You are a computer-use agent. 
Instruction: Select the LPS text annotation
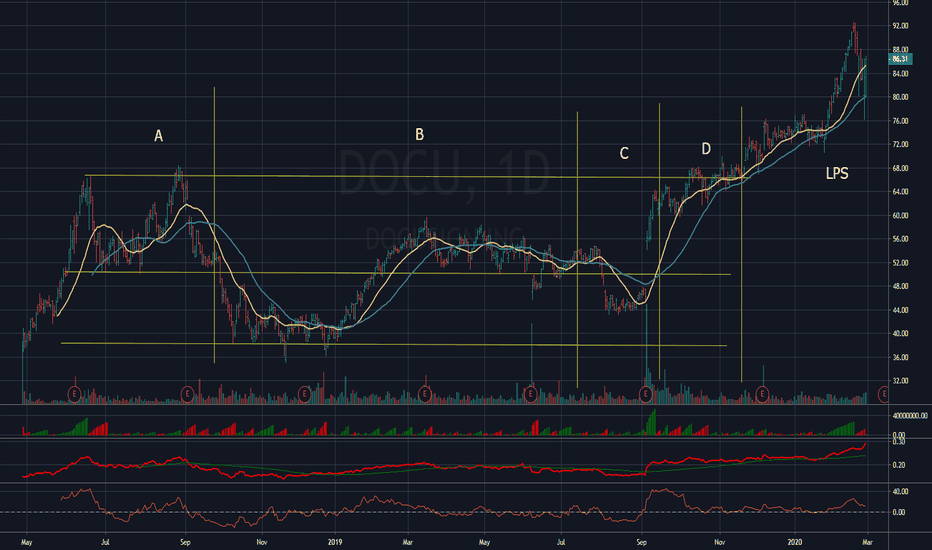click(837, 174)
